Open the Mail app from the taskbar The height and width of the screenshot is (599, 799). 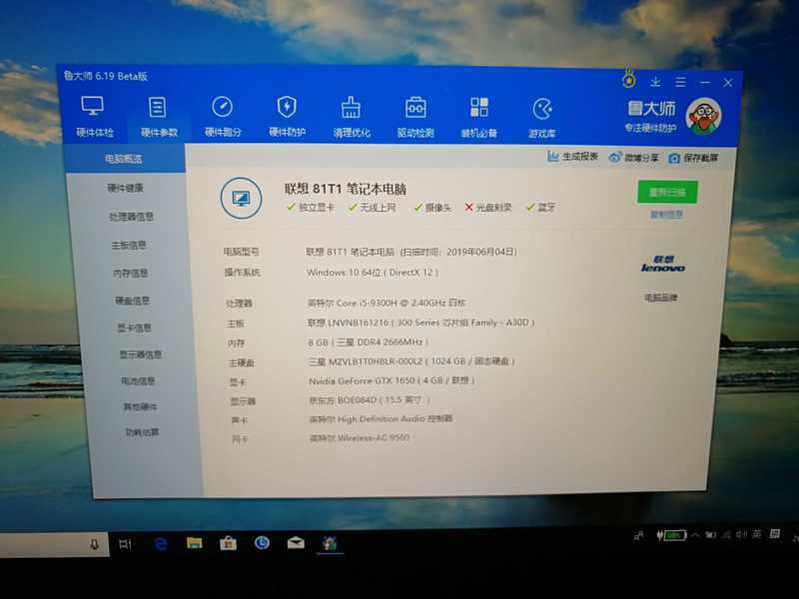296,543
